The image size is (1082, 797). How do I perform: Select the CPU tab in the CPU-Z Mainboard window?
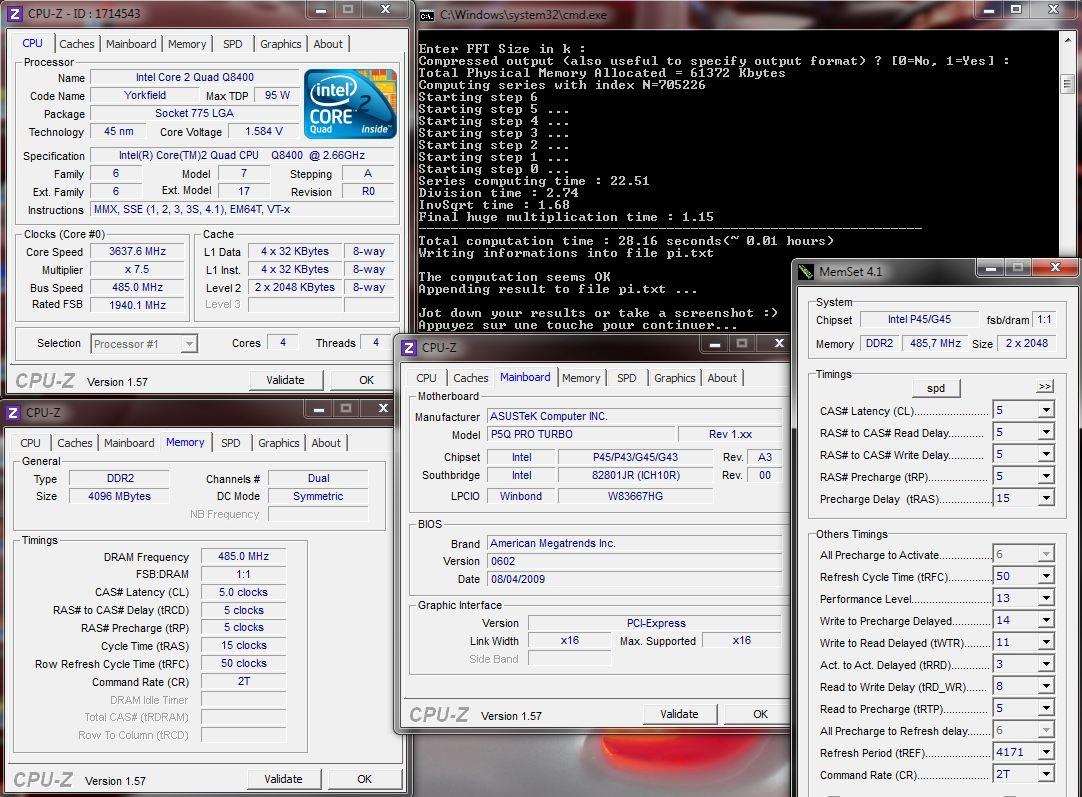(x=426, y=378)
